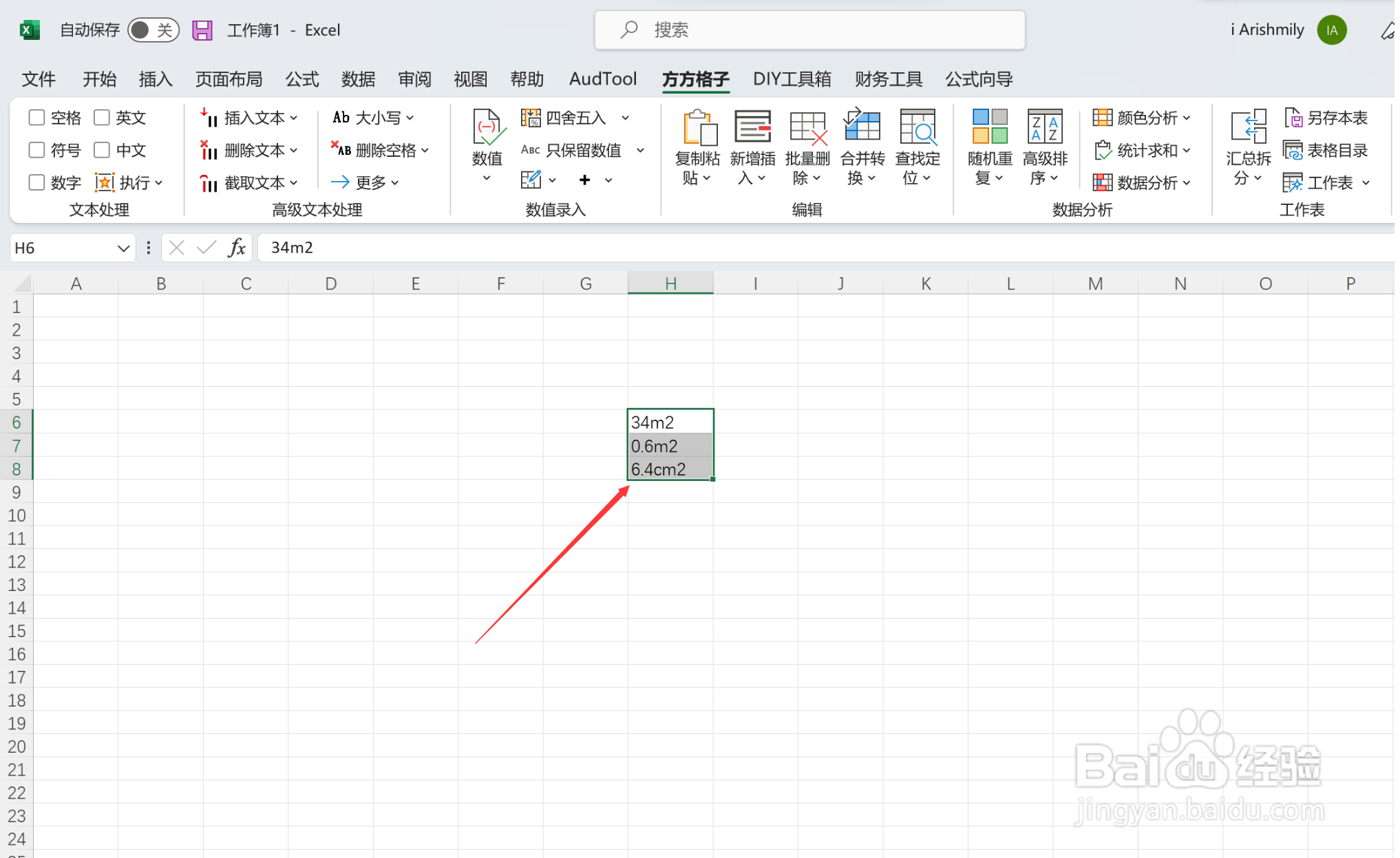1400x858 pixels.
Task: Open the 公式 ribbon tab
Action: (x=302, y=79)
